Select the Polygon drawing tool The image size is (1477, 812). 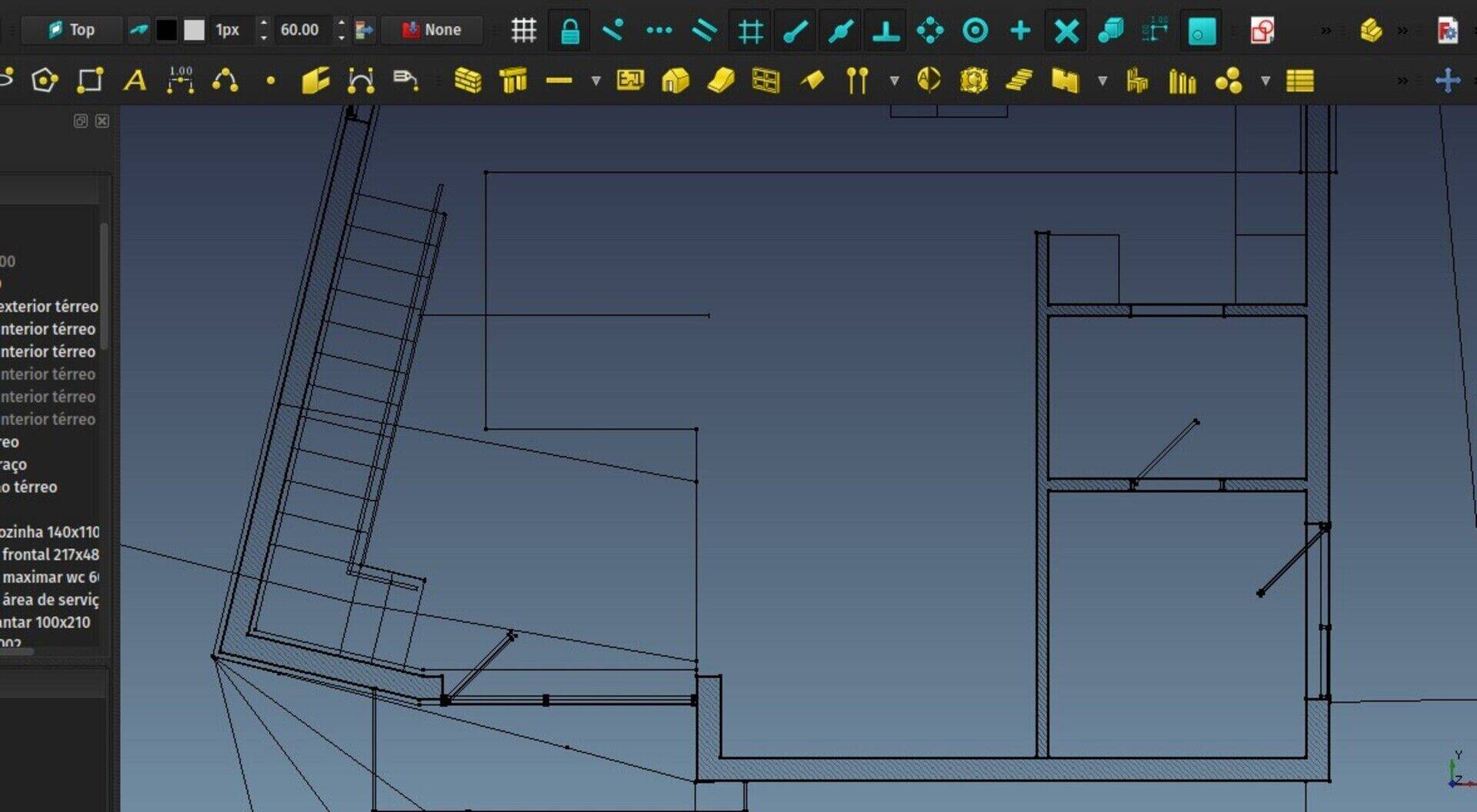tap(45, 80)
